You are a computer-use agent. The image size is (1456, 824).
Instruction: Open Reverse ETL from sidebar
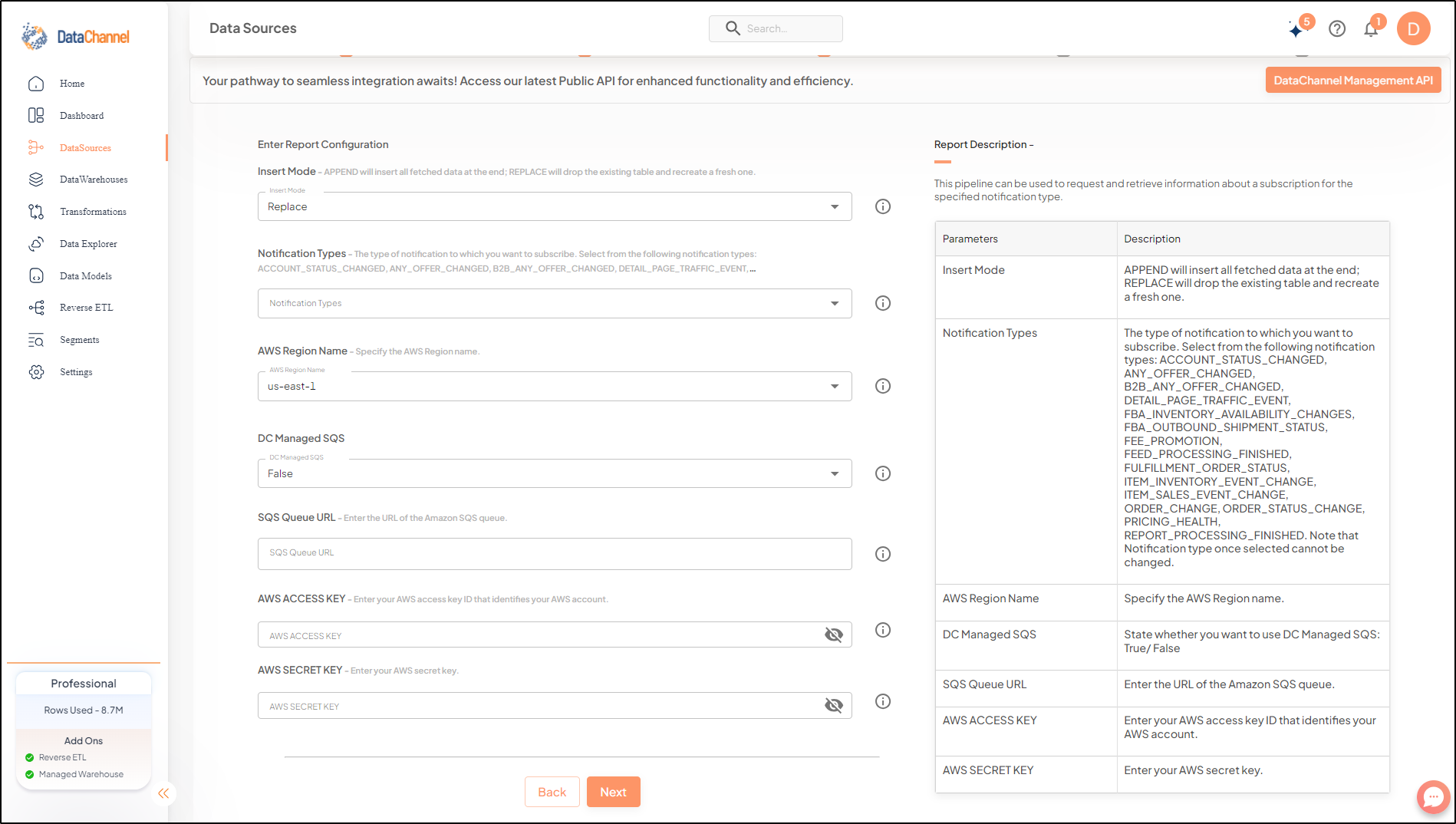(86, 308)
